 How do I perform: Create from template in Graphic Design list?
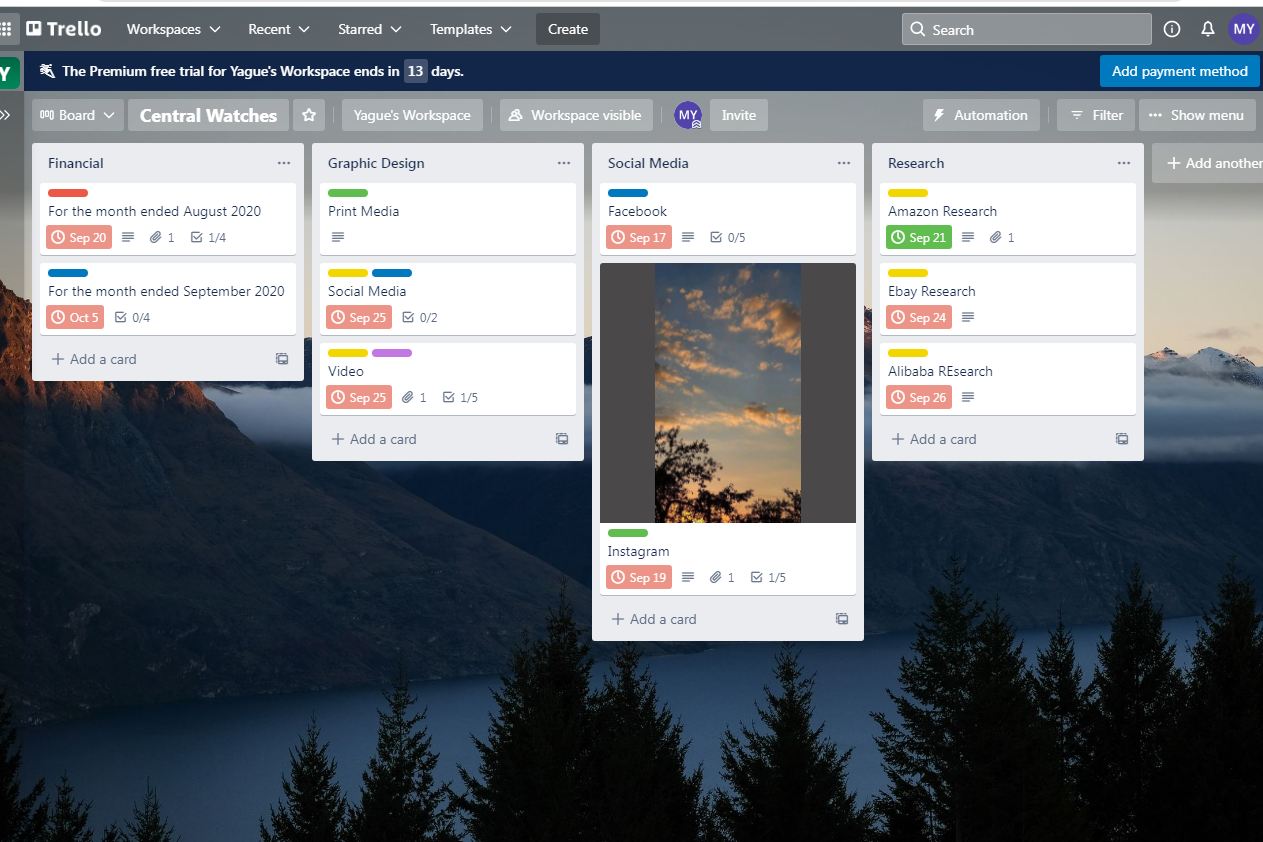click(x=562, y=439)
